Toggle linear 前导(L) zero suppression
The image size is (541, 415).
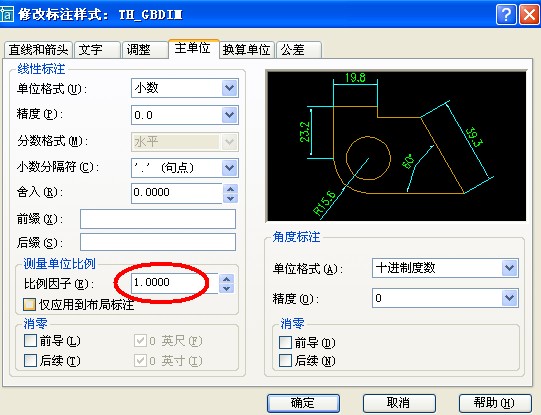point(31,341)
